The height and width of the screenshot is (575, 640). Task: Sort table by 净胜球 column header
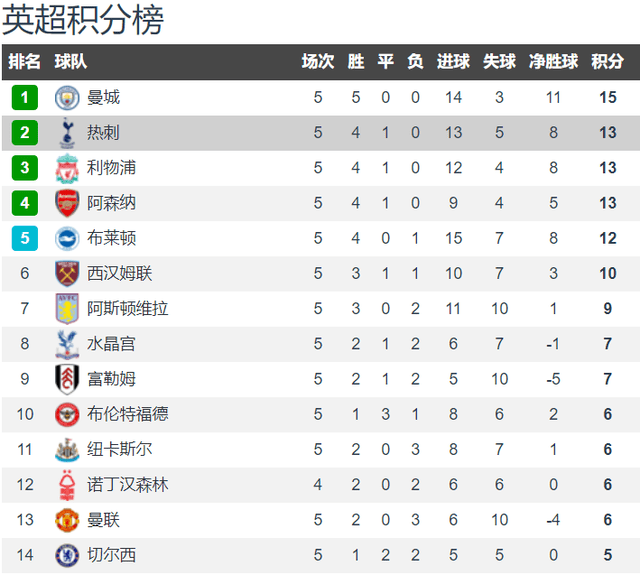[553, 62]
